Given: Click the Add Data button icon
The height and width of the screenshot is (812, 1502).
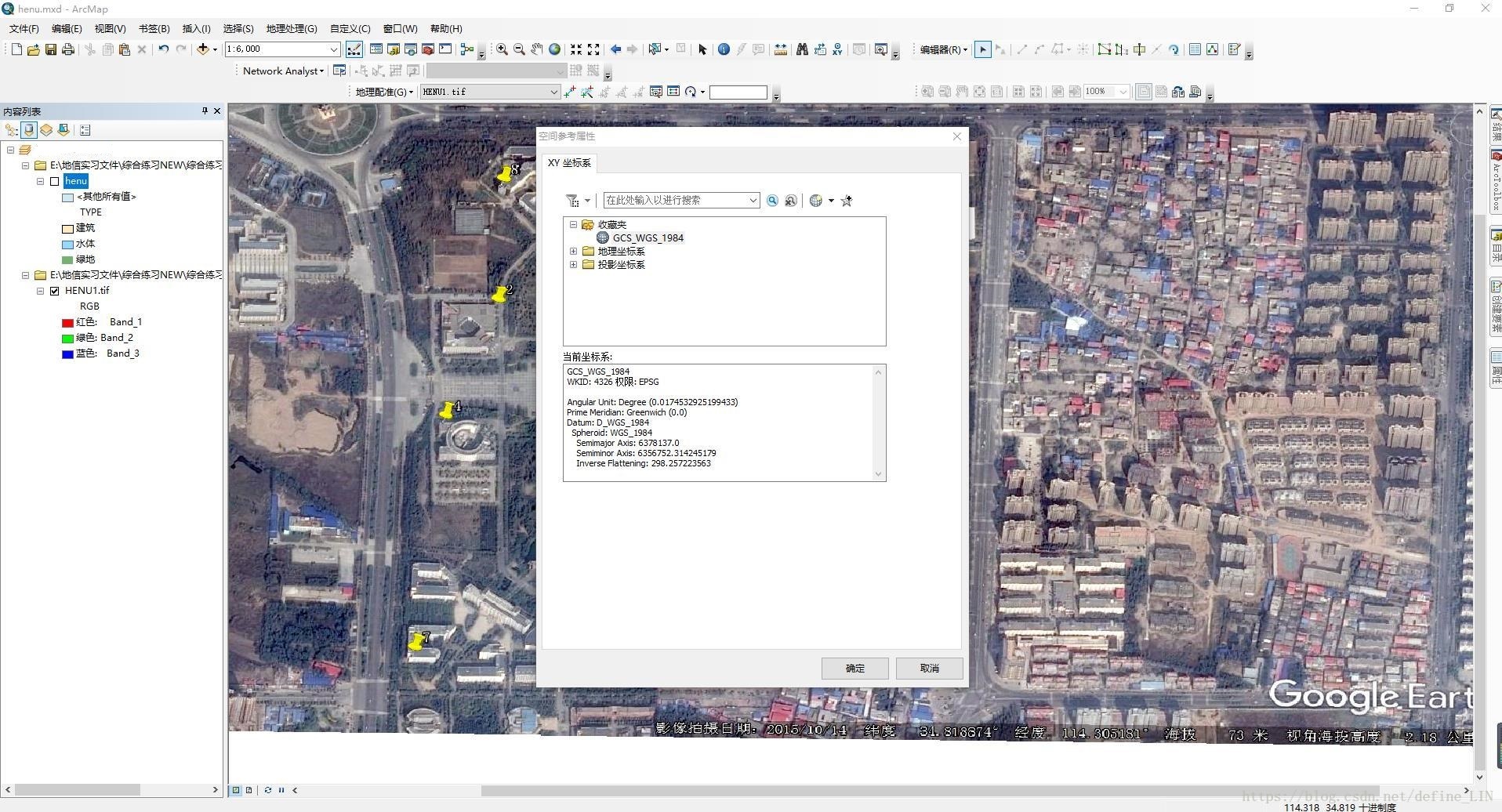Looking at the screenshot, I should click(203, 49).
